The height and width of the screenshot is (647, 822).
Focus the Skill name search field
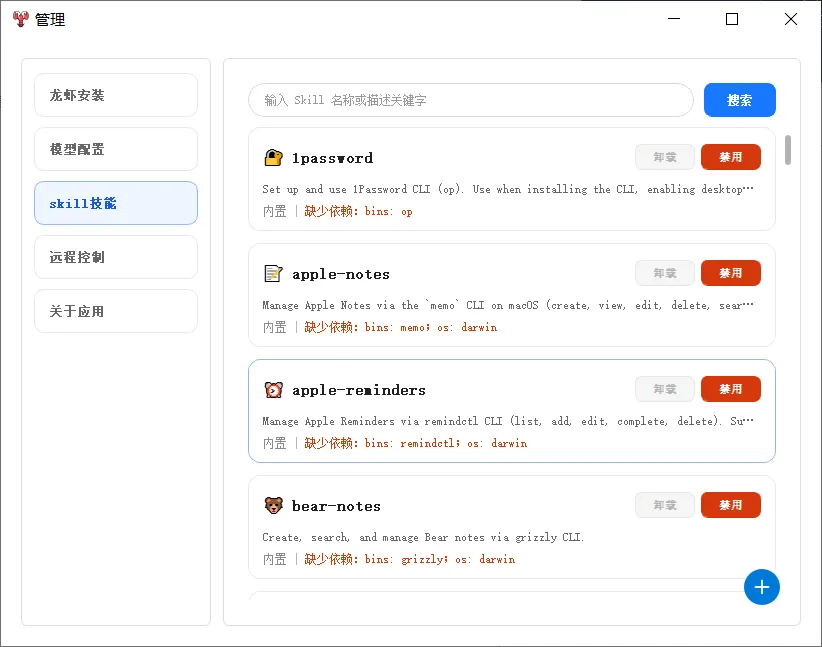[471, 100]
